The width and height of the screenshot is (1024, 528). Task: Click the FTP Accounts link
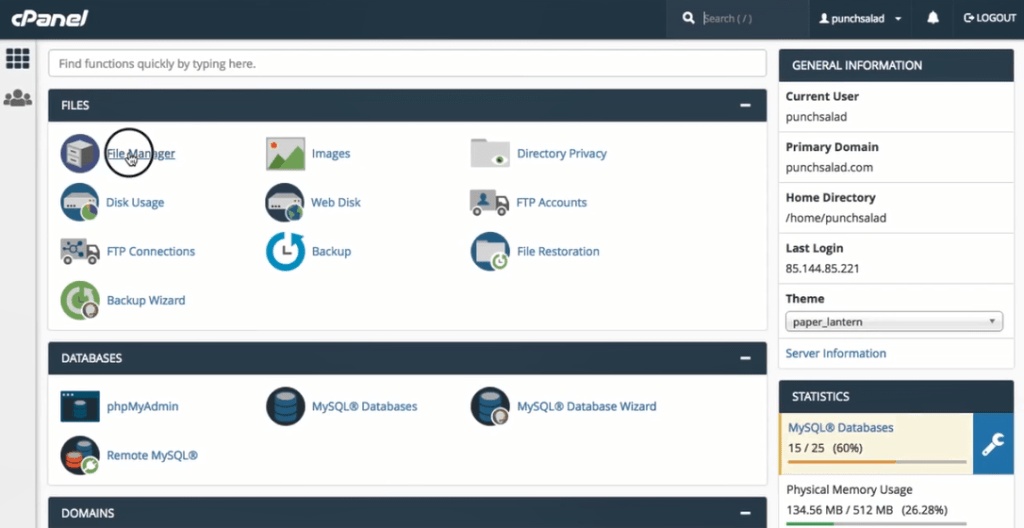pyautogui.click(x=552, y=203)
